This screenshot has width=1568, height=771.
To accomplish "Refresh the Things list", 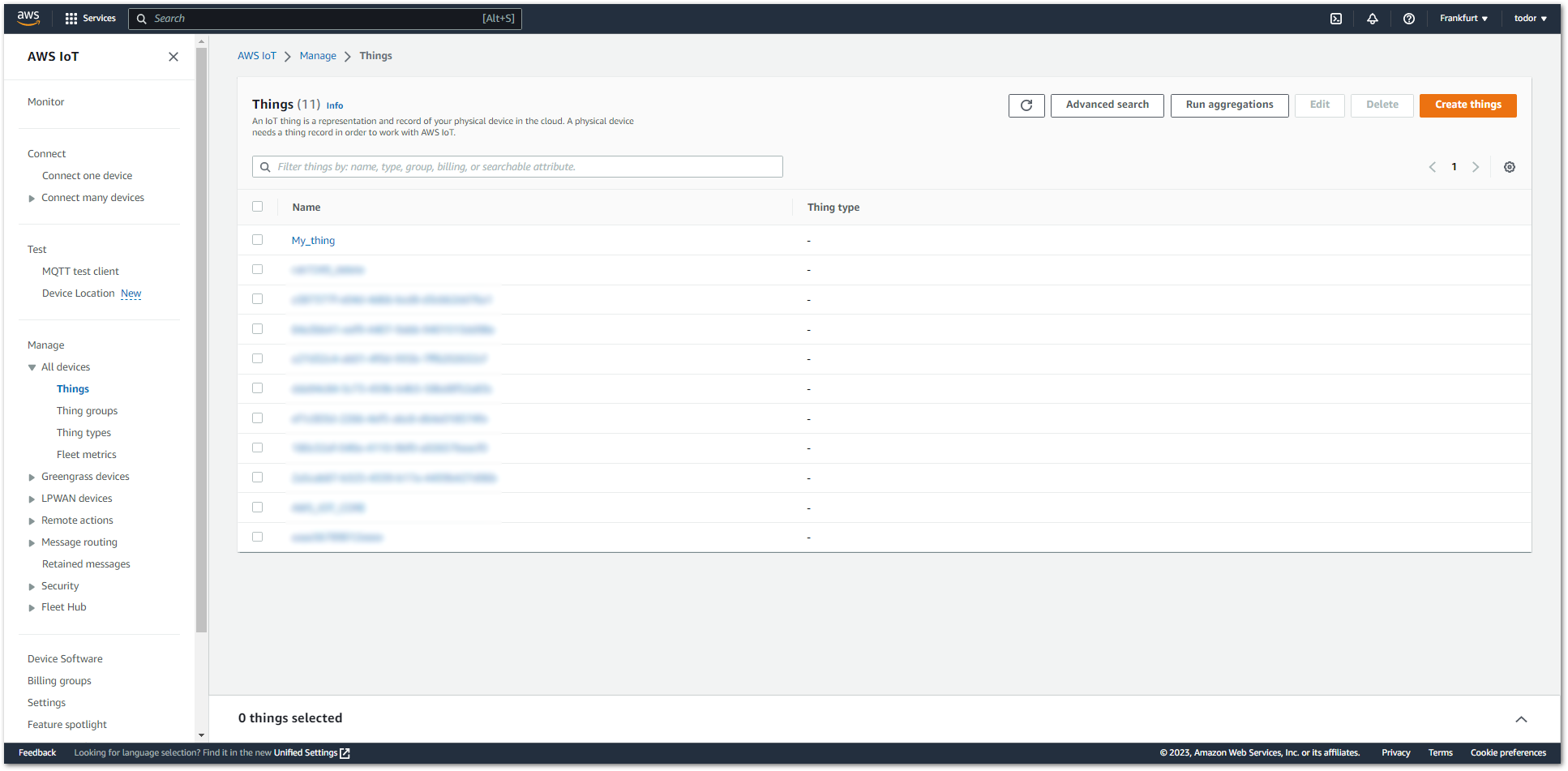I will (1026, 105).
